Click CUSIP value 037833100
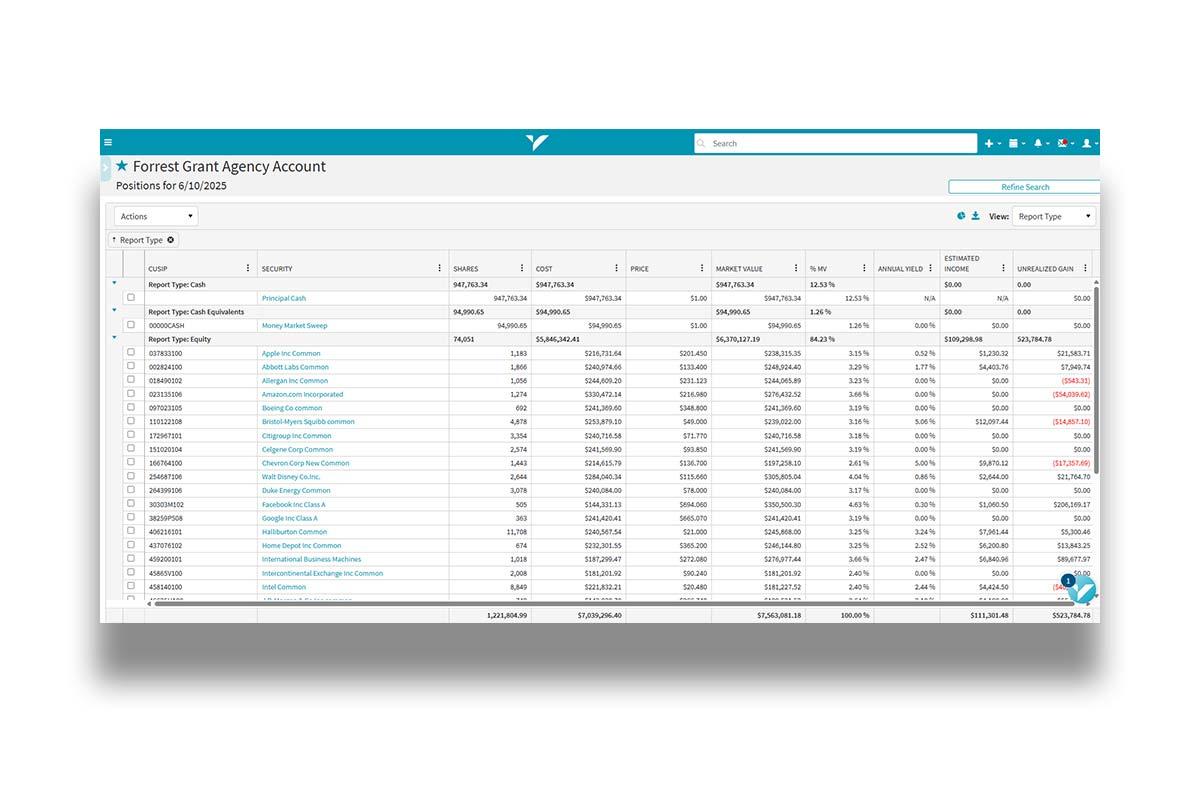 [x=165, y=353]
